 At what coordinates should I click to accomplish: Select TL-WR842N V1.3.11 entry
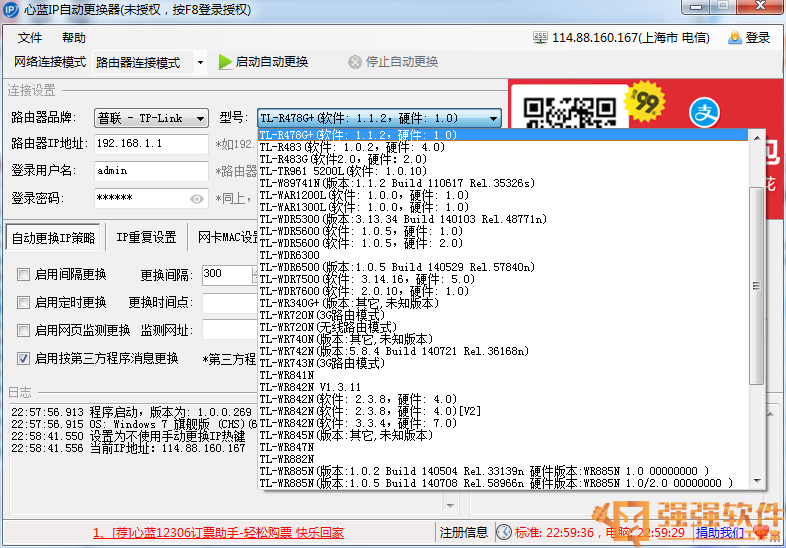coord(503,388)
